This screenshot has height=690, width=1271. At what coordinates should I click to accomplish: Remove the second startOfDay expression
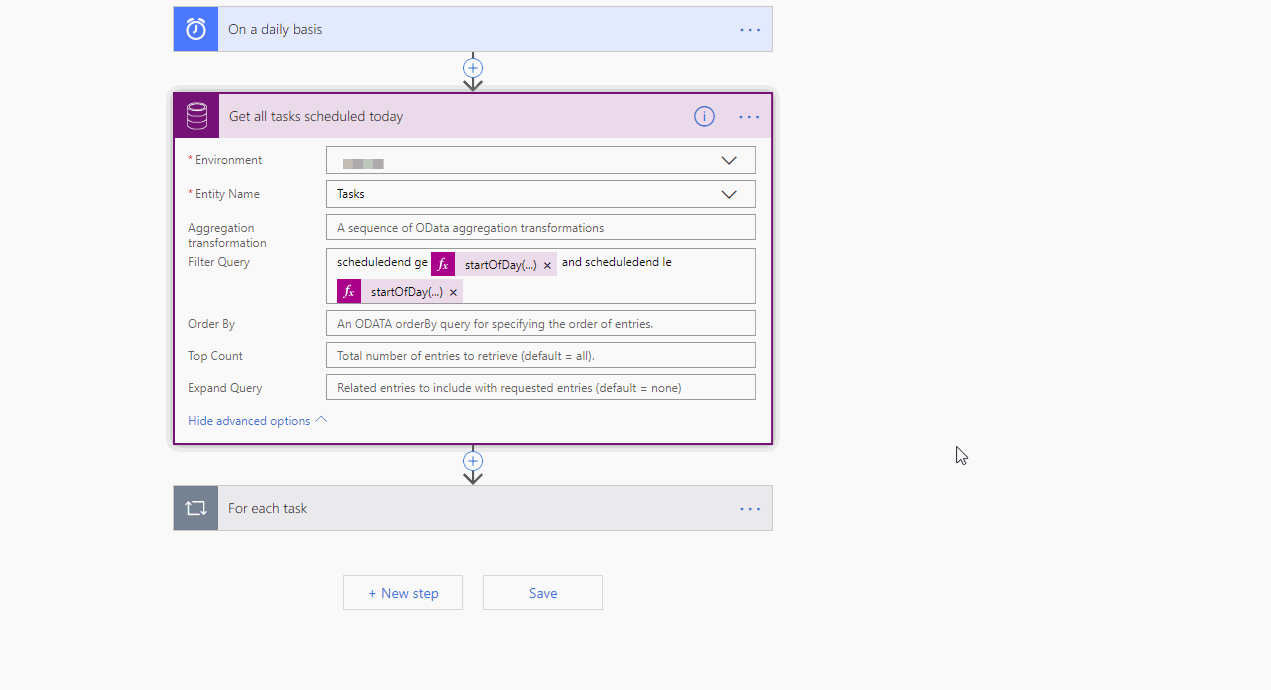(454, 291)
